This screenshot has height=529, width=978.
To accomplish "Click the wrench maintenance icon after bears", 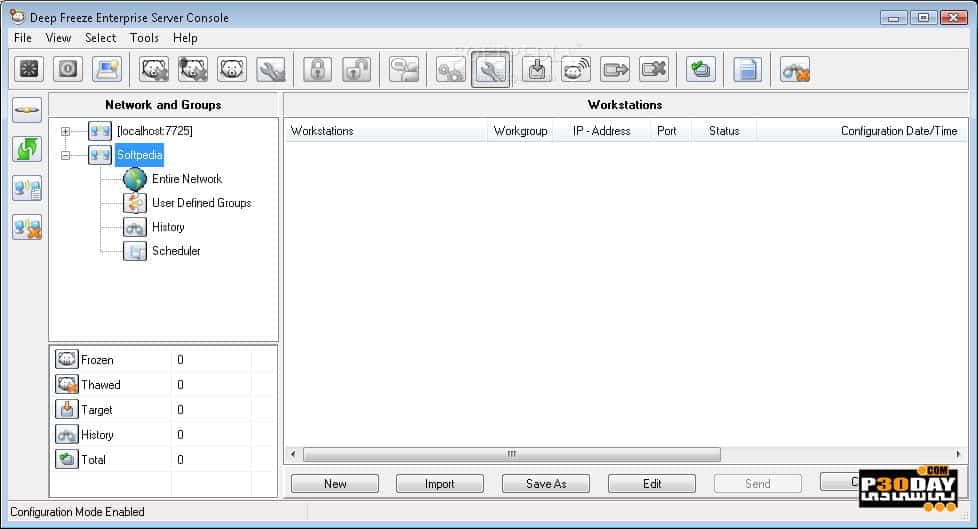I will coord(271,69).
